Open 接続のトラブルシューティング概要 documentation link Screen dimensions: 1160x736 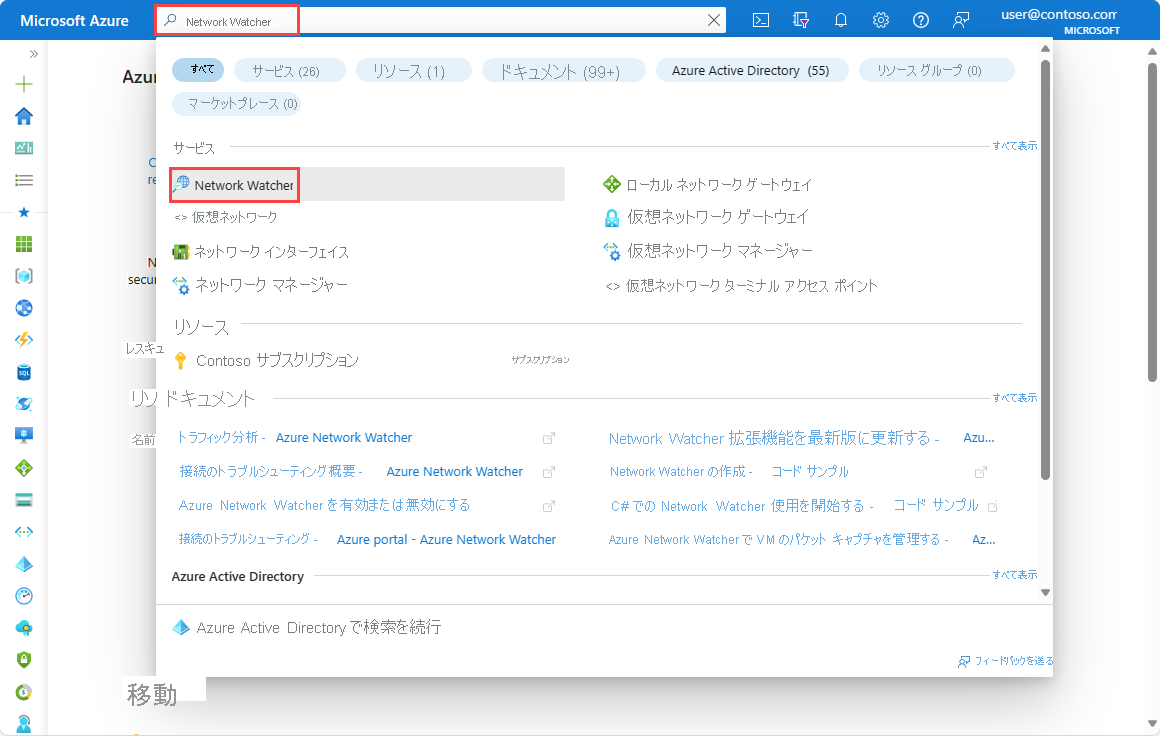click(x=351, y=472)
